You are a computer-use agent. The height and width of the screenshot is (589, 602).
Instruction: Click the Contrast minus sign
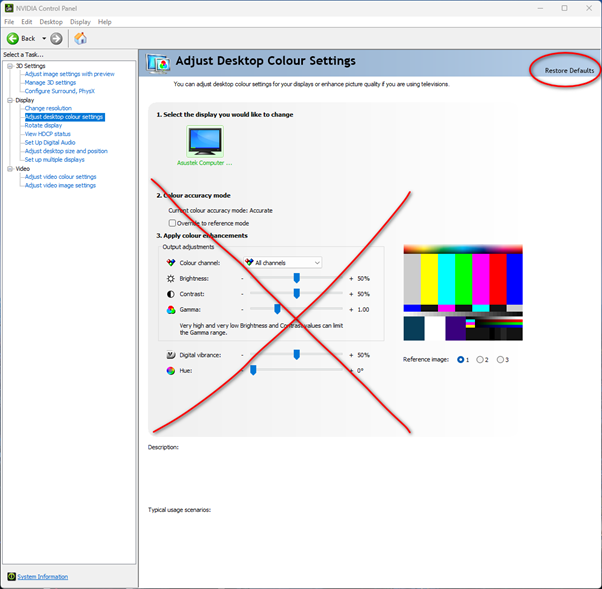pos(242,294)
